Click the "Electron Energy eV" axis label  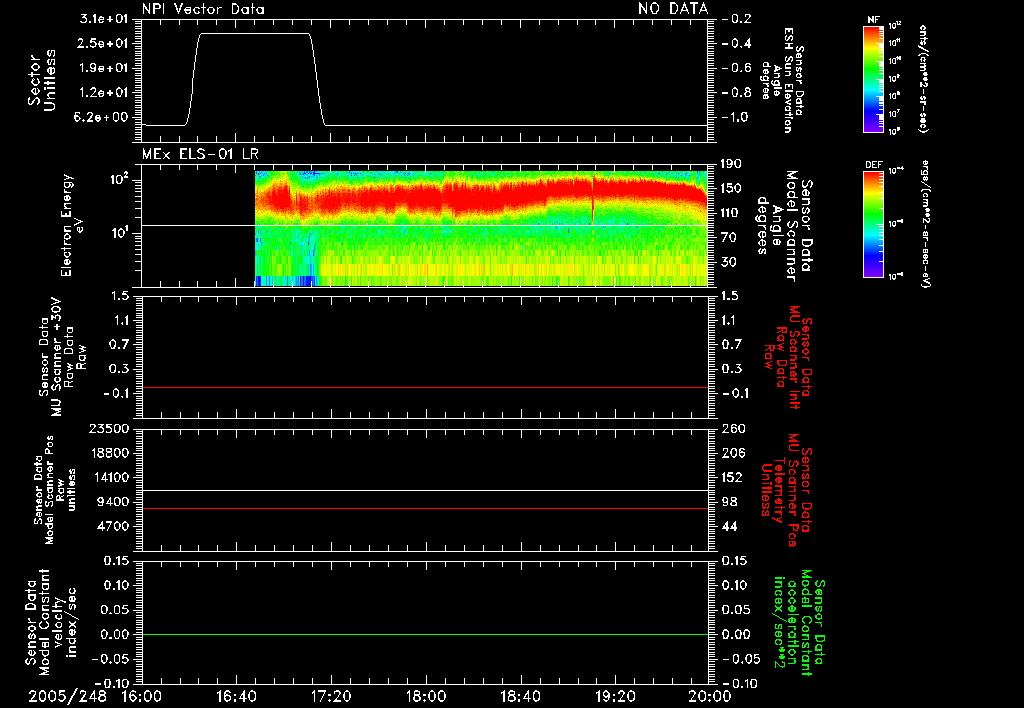click(x=73, y=225)
